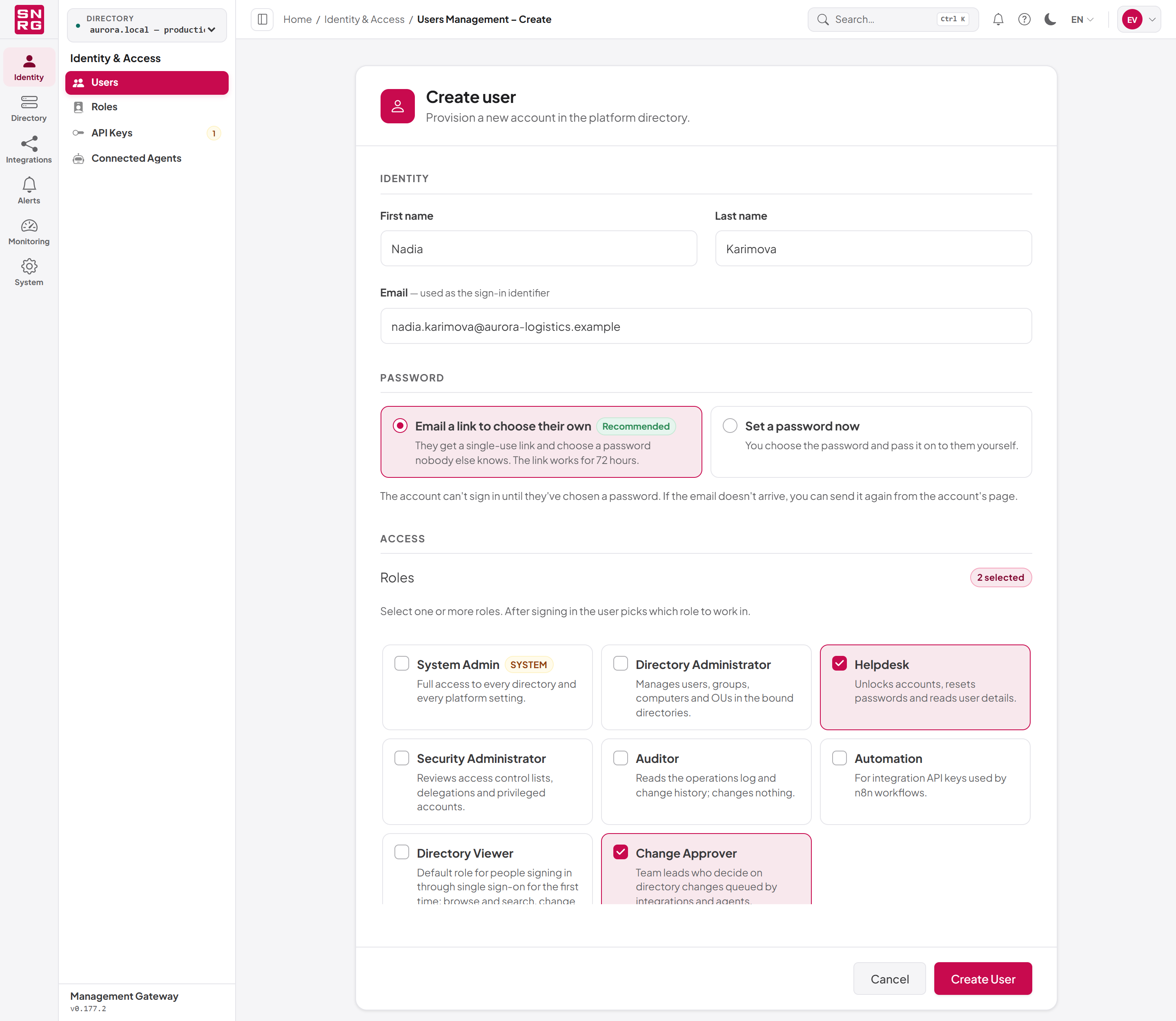Open API Keys in the sidebar
This screenshot has width=1176, height=1021.
(x=147, y=133)
